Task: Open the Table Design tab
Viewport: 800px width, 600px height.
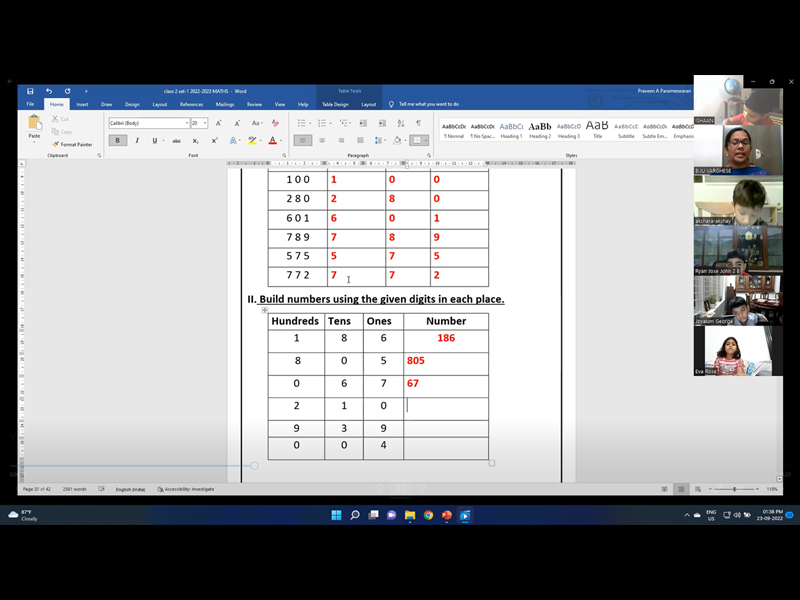Action: (x=334, y=104)
